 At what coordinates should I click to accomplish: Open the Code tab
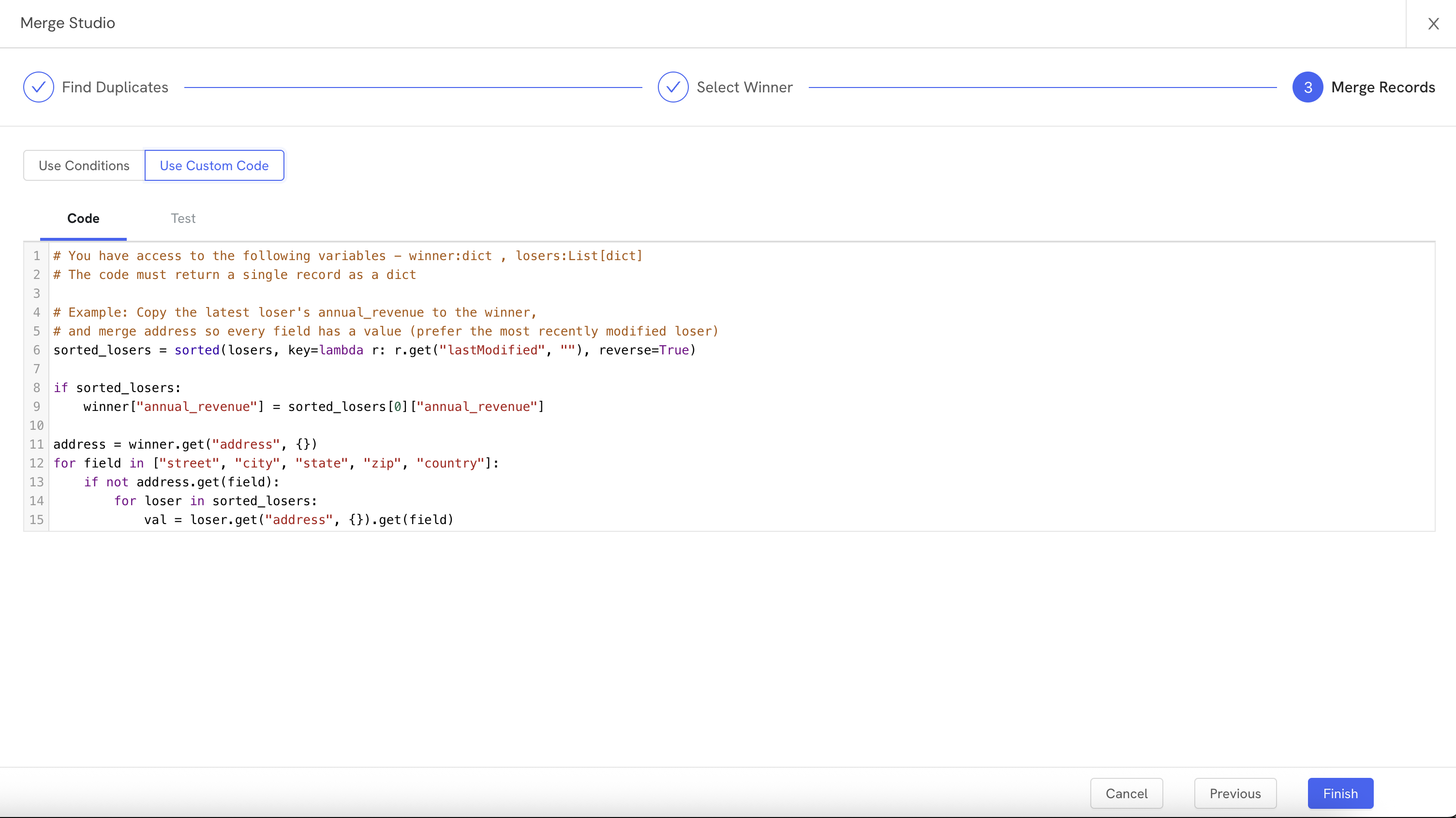[x=83, y=219]
